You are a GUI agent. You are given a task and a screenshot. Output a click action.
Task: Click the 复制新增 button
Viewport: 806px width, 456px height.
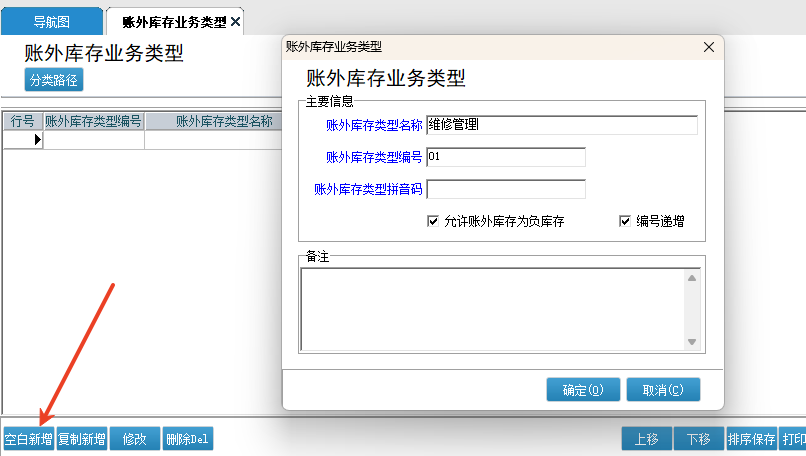(x=82, y=439)
